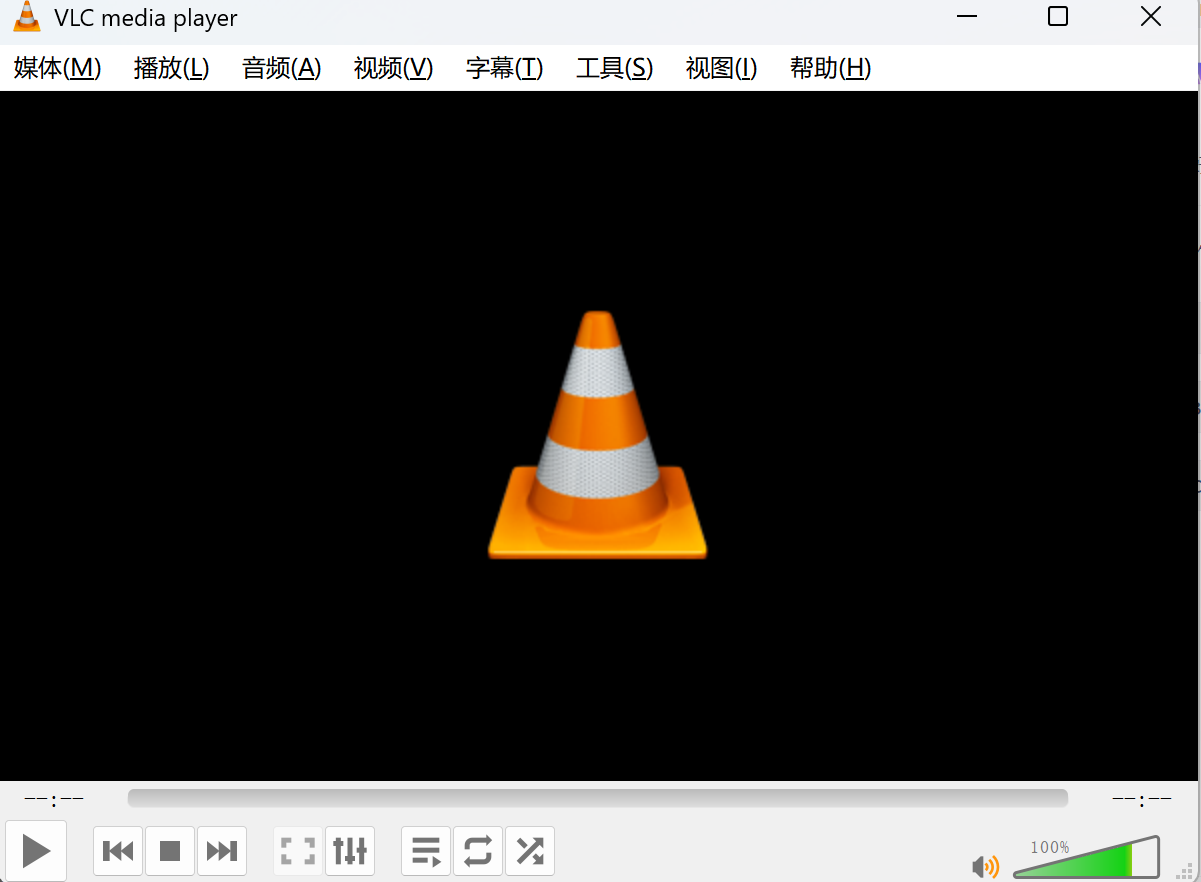Toggle loop repeat mode
Image resolution: width=1201 pixels, height=882 pixels.
(478, 851)
